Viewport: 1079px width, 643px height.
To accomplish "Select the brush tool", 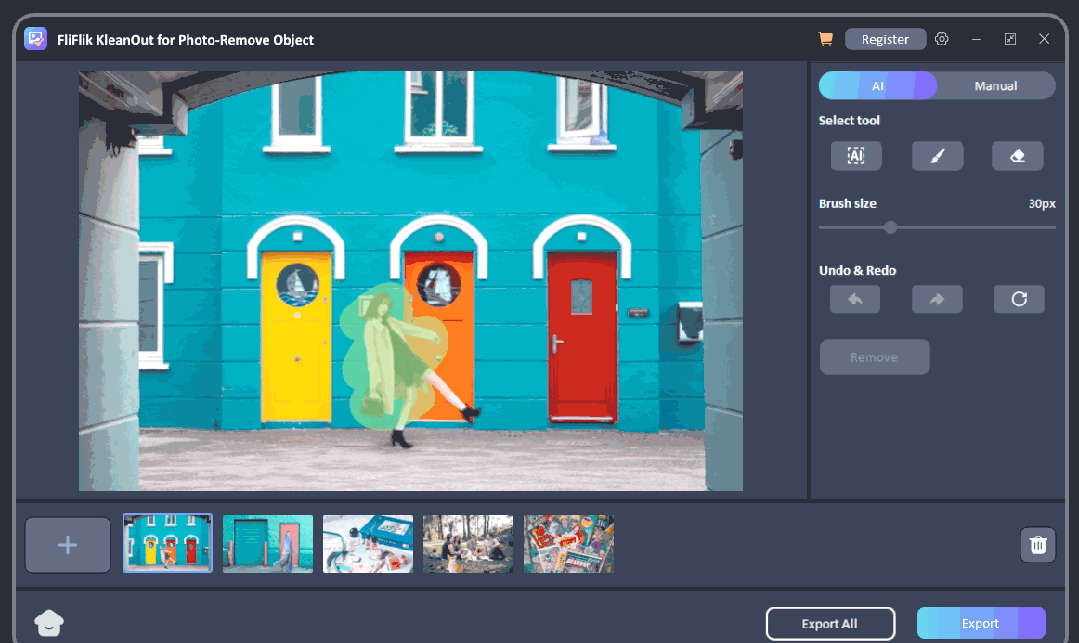I will point(937,156).
